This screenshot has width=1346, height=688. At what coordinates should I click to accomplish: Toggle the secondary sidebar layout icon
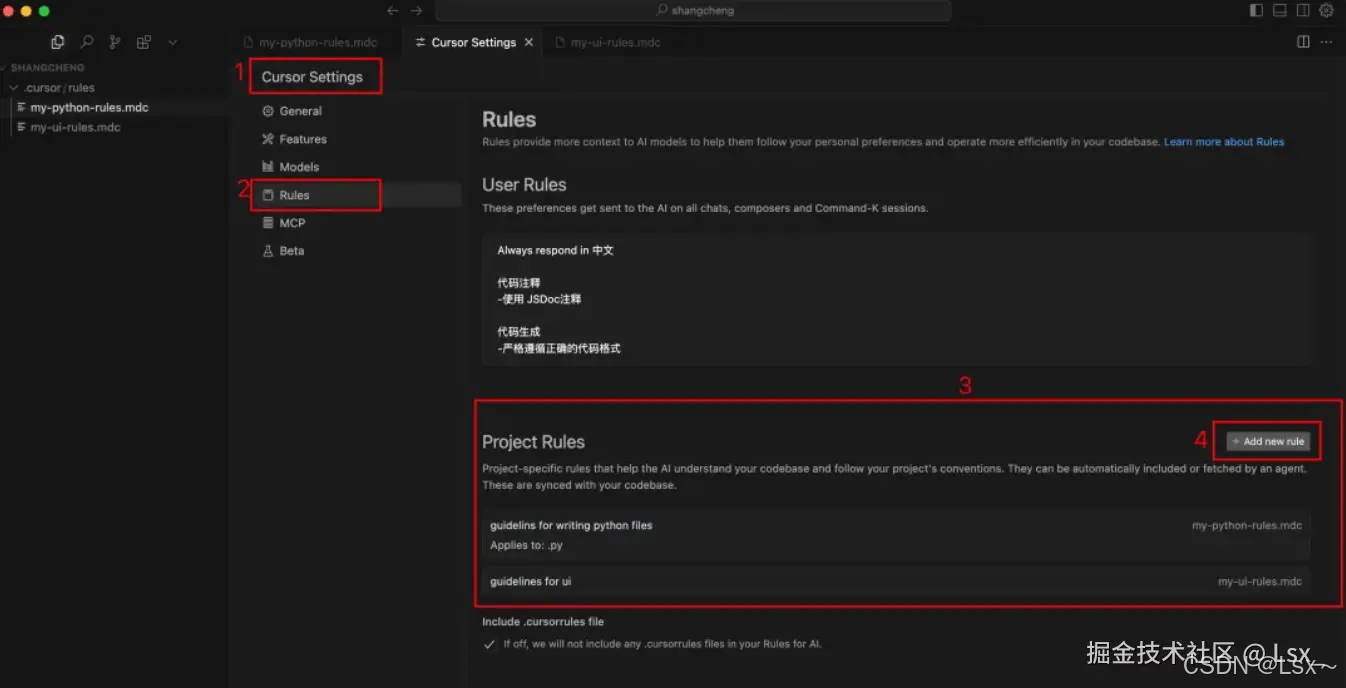pyautogui.click(x=1303, y=11)
